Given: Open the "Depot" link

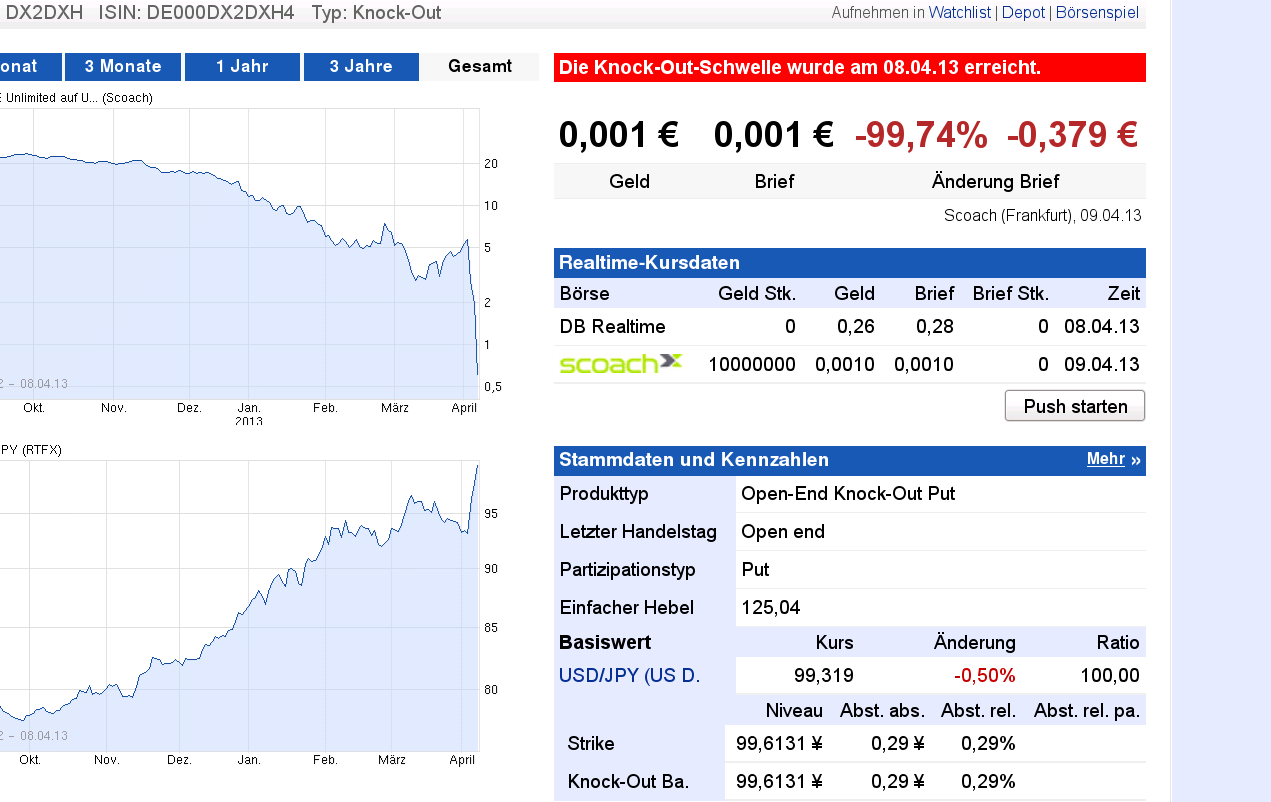Looking at the screenshot, I should click(x=1022, y=12).
